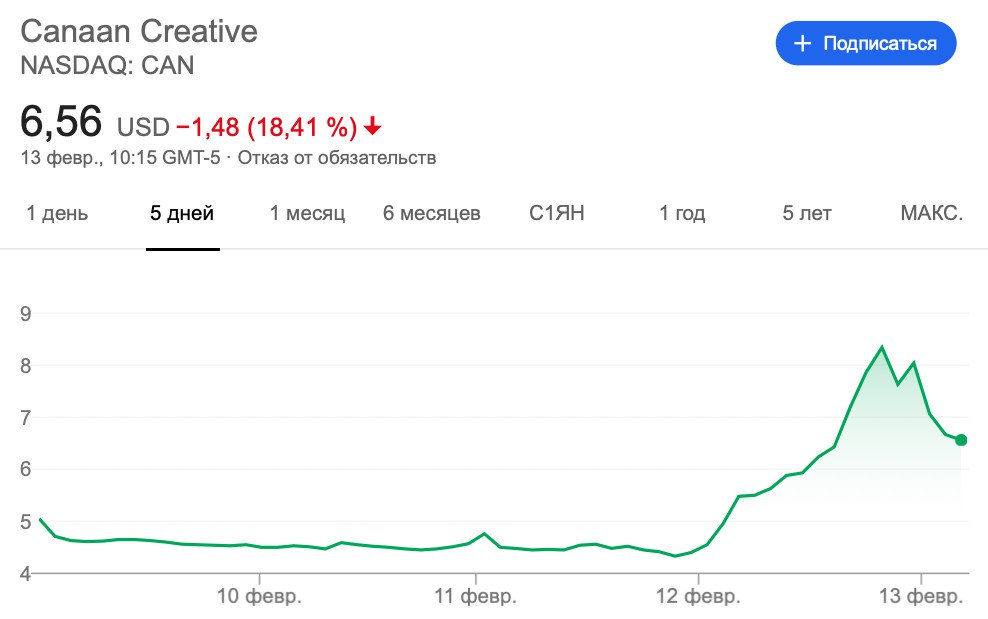Click the 10 февр. date axis label
The height and width of the screenshot is (619, 988).
coord(260,597)
